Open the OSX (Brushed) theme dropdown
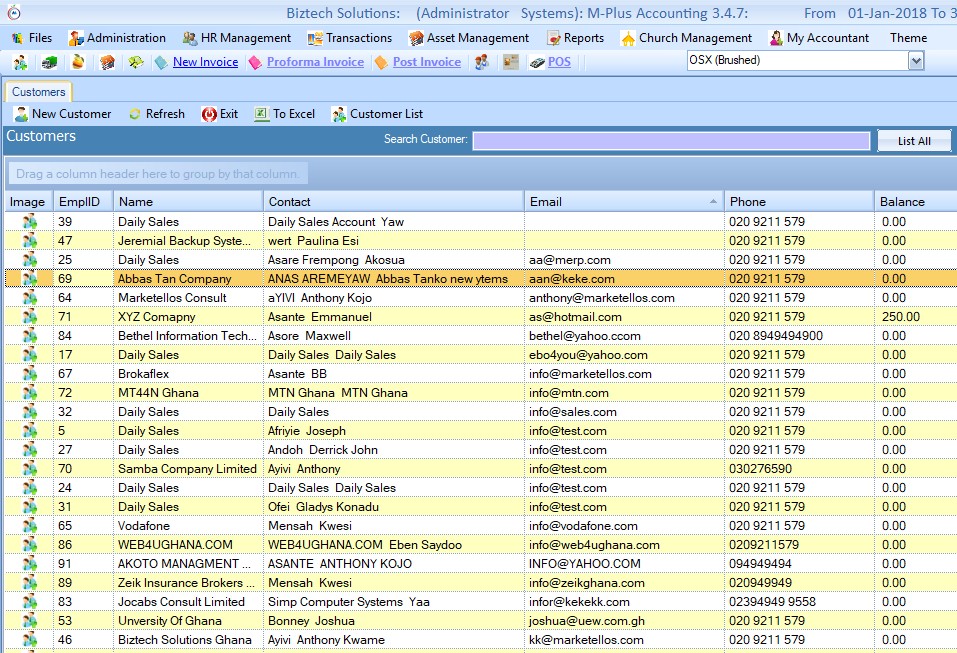The height and width of the screenshot is (653, 957). pyautogui.click(x=915, y=61)
